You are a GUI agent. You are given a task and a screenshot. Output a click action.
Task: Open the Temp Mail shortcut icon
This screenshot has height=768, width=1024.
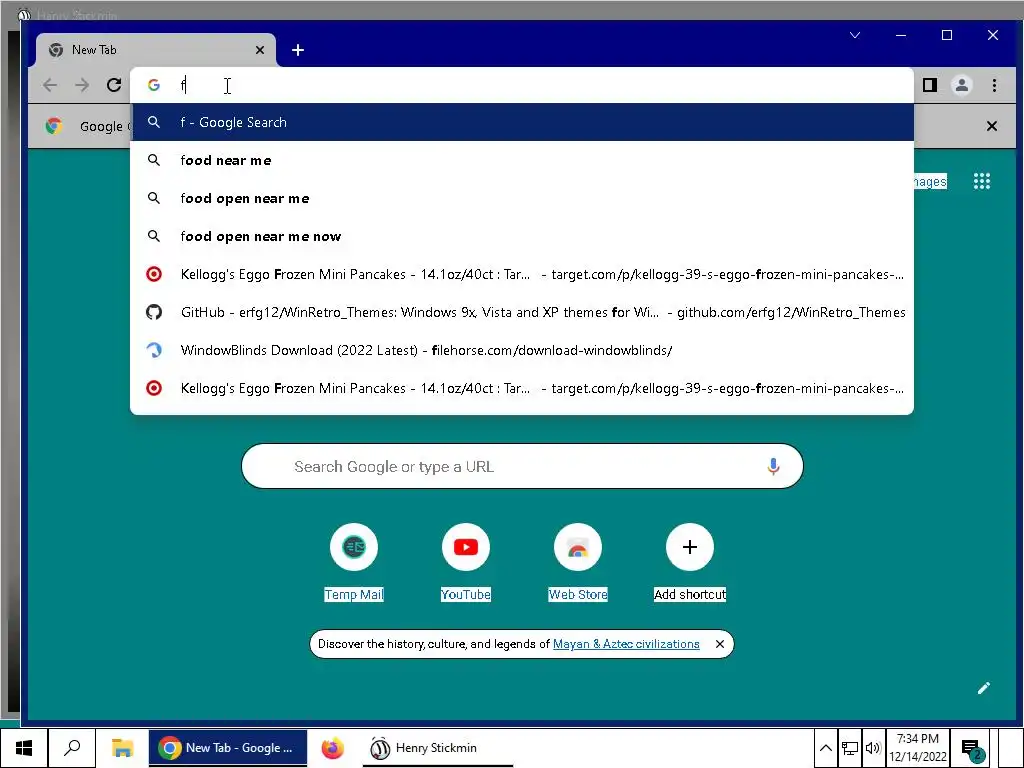(354, 547)
